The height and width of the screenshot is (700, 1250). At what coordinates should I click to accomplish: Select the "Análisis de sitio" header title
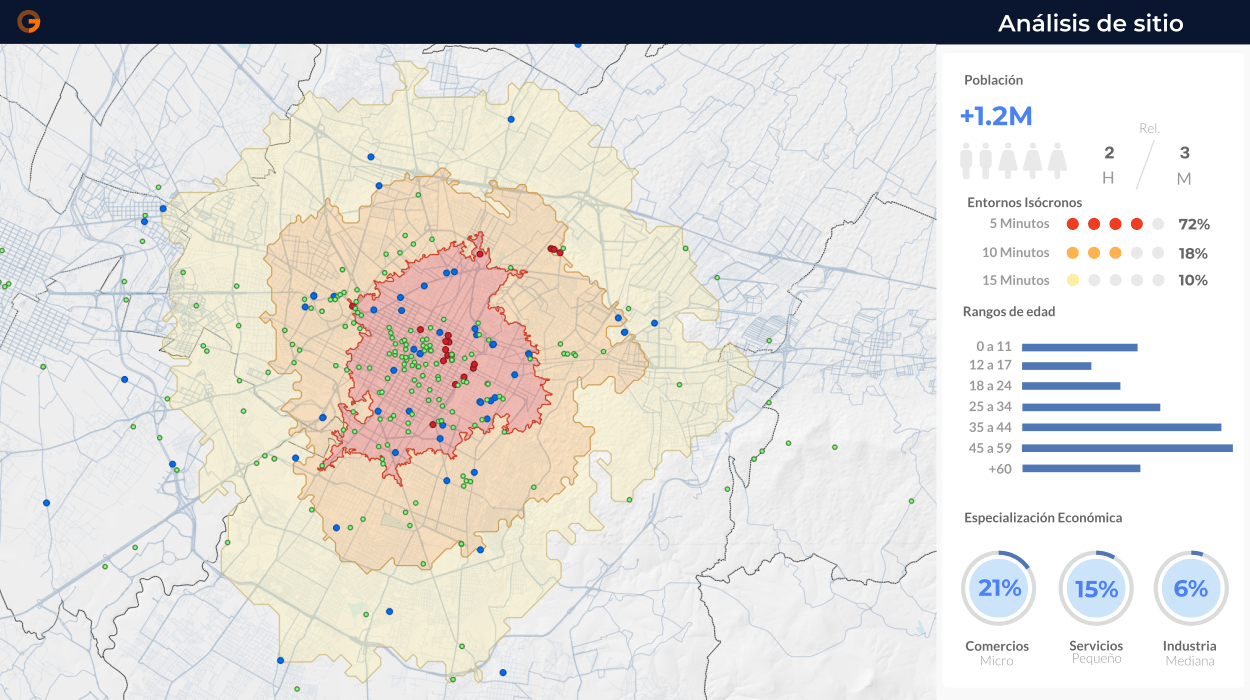pos(1090,23)
